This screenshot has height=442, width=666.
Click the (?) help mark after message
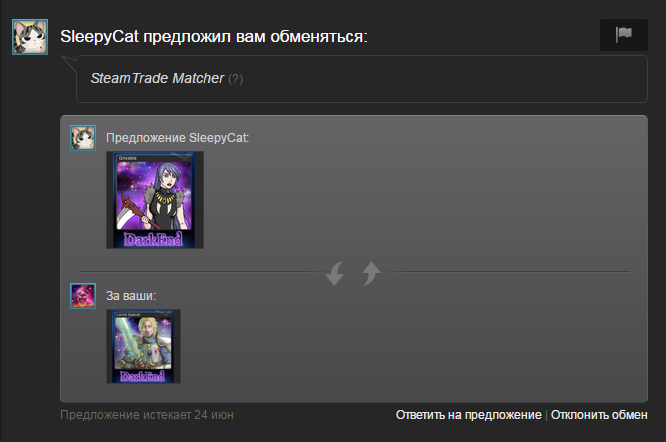[236, 79]
